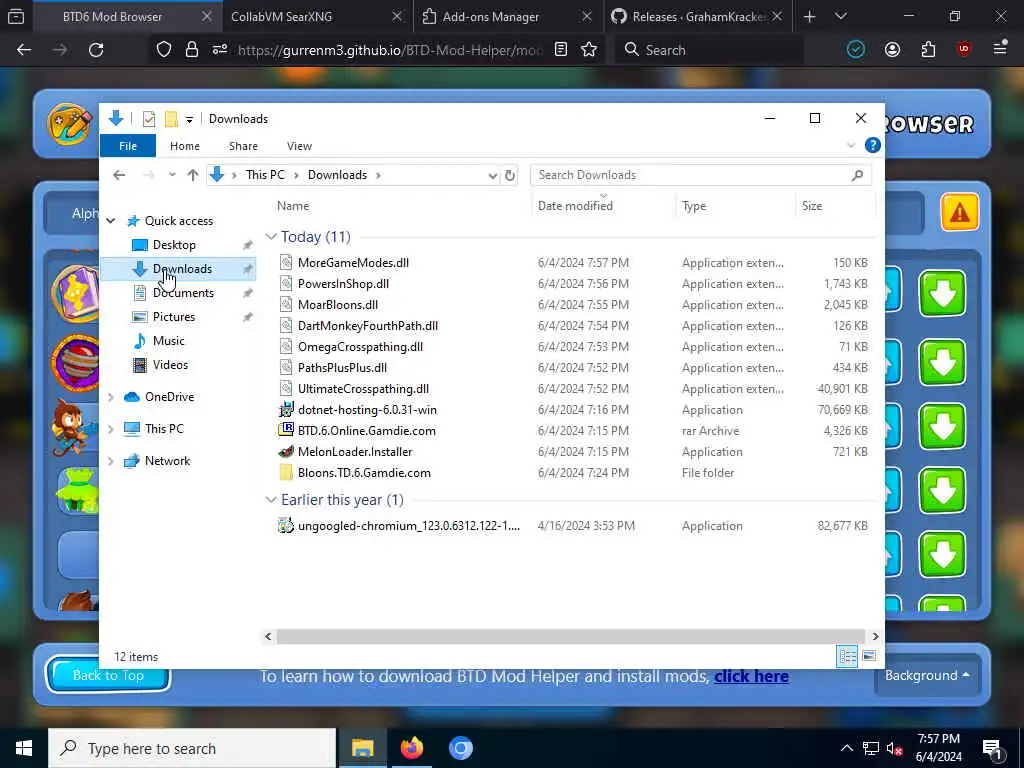Screen dimensions: 1024x768
Task: Go up one folder level in Explorer
Action: coord(193,175)
